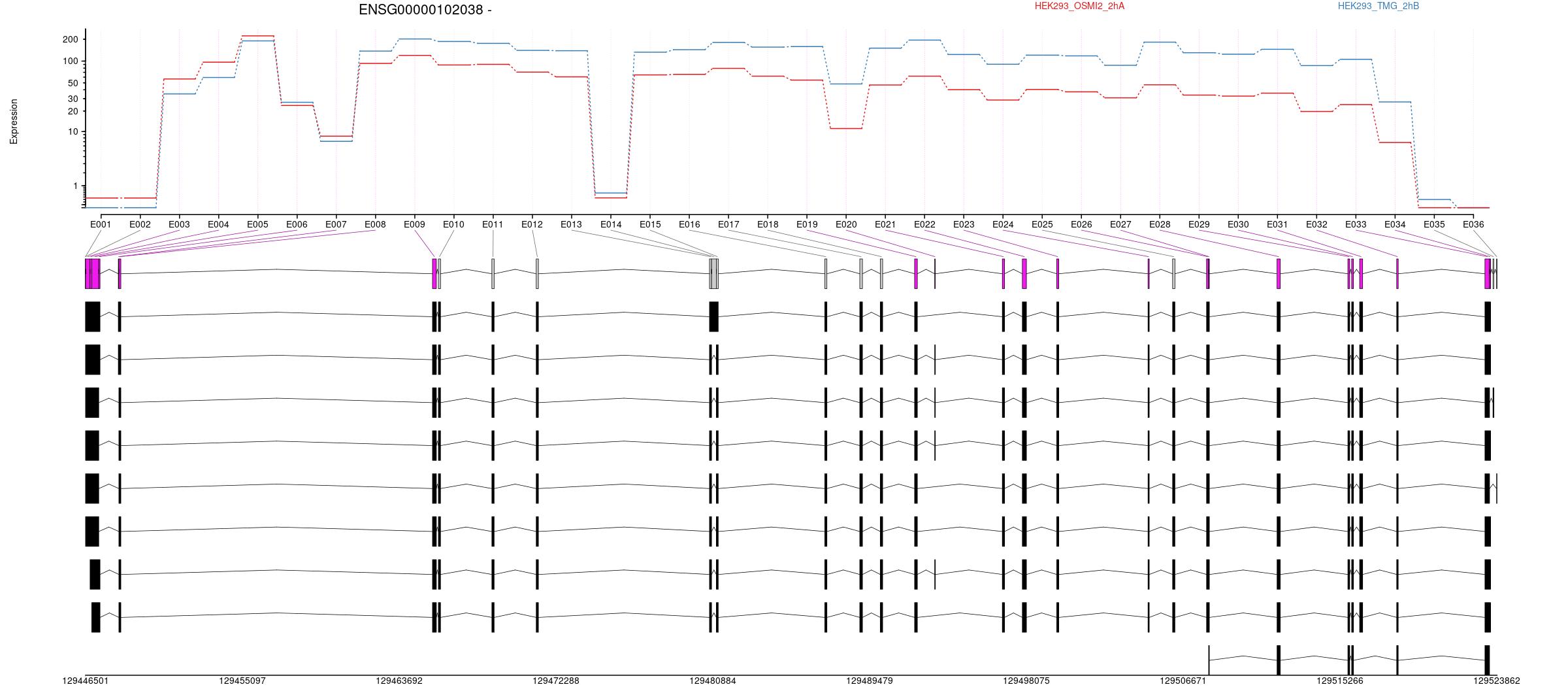Click exon label E028

(1160, 224)
